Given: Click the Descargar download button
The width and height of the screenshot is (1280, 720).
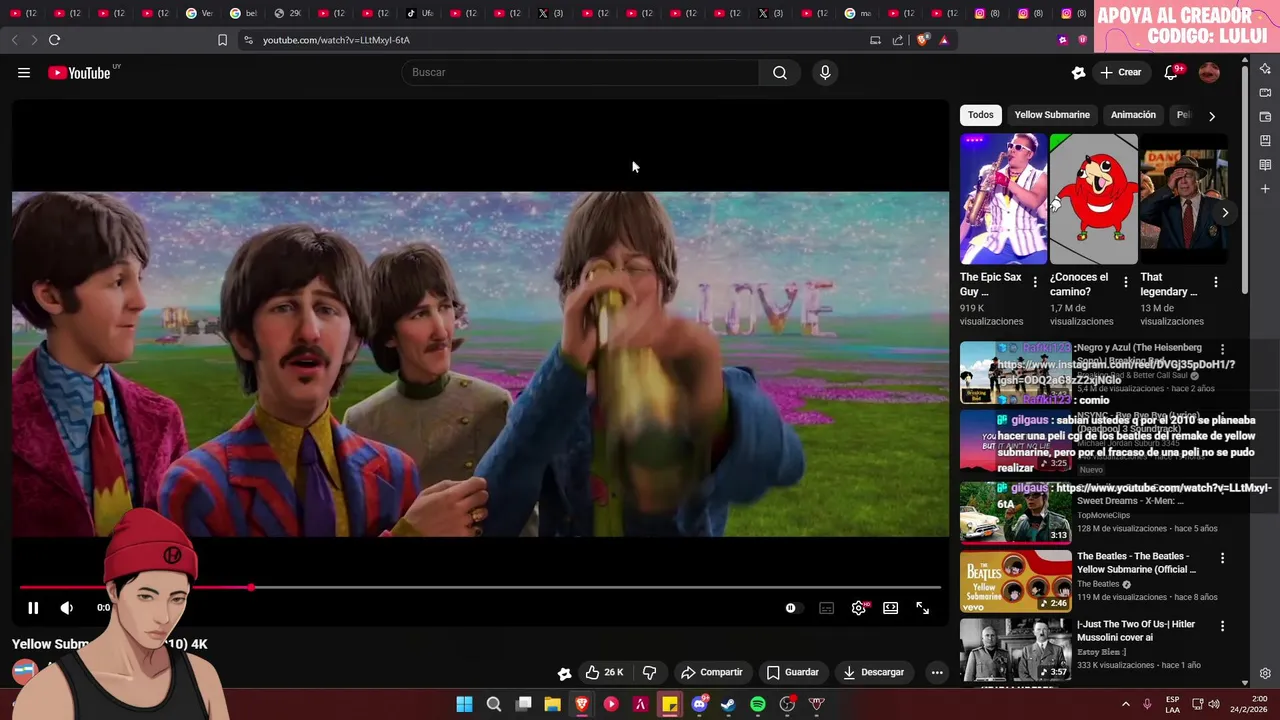Looking at the screenshot, I should pos(873,672).
